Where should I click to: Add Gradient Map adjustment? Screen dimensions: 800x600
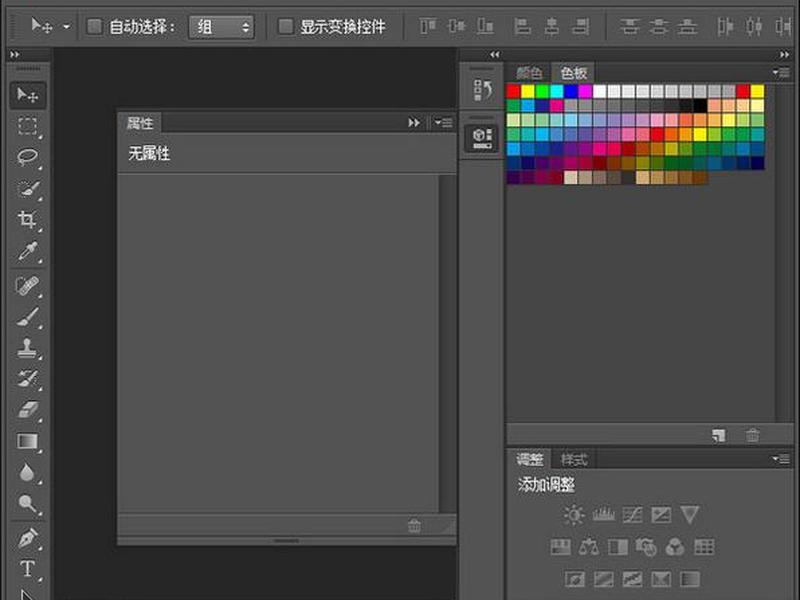pyautogui.click(x=690, y=579)
